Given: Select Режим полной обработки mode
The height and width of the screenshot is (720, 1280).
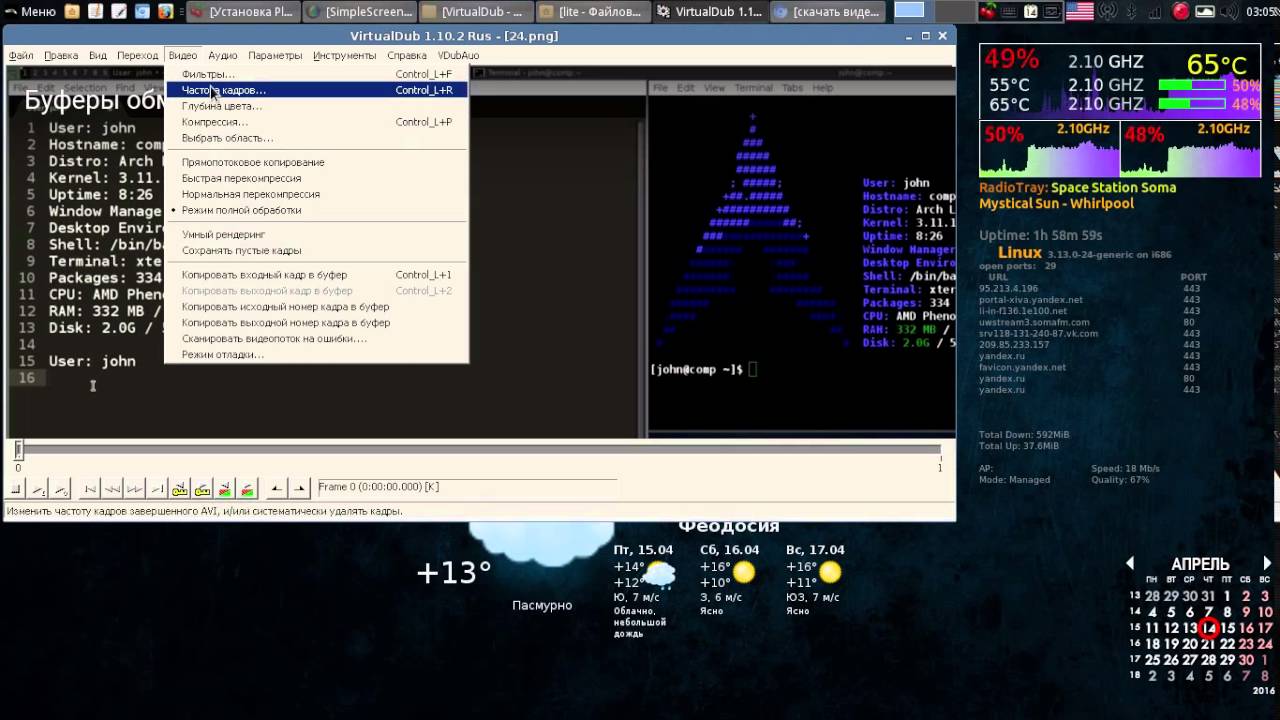Looking at the screenshot, I should click(316, 210).
